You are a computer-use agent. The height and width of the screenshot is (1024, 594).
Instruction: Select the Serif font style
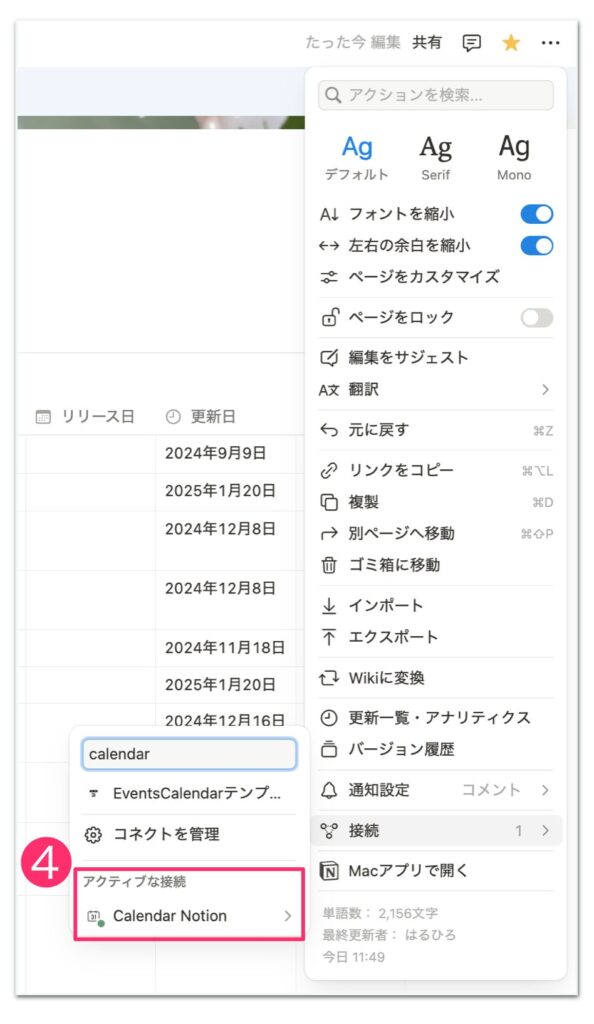tap(435, 157)
